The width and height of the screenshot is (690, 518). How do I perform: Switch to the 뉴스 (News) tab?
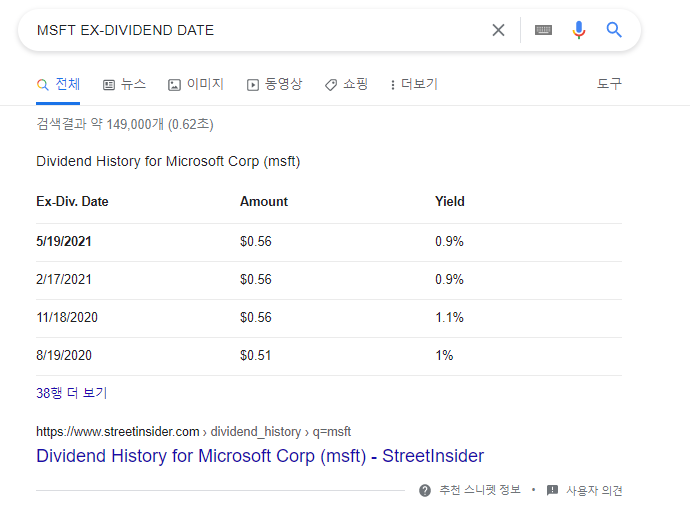point(124,84)
